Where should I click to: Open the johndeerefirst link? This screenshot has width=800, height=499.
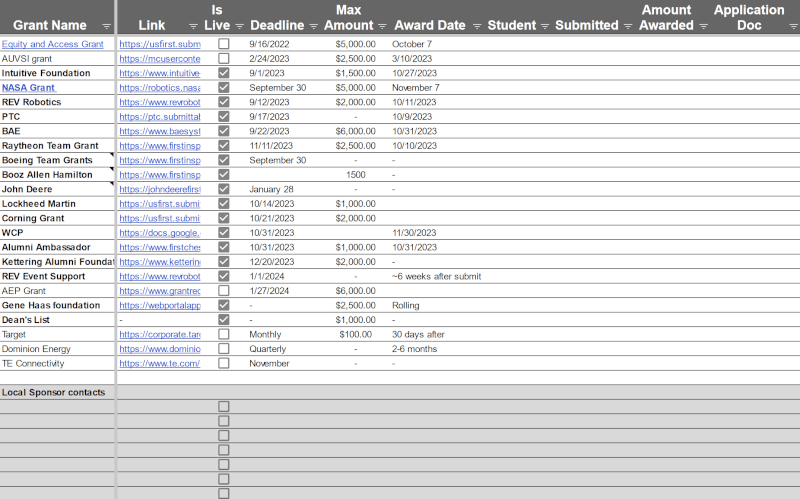pos(160,189)
